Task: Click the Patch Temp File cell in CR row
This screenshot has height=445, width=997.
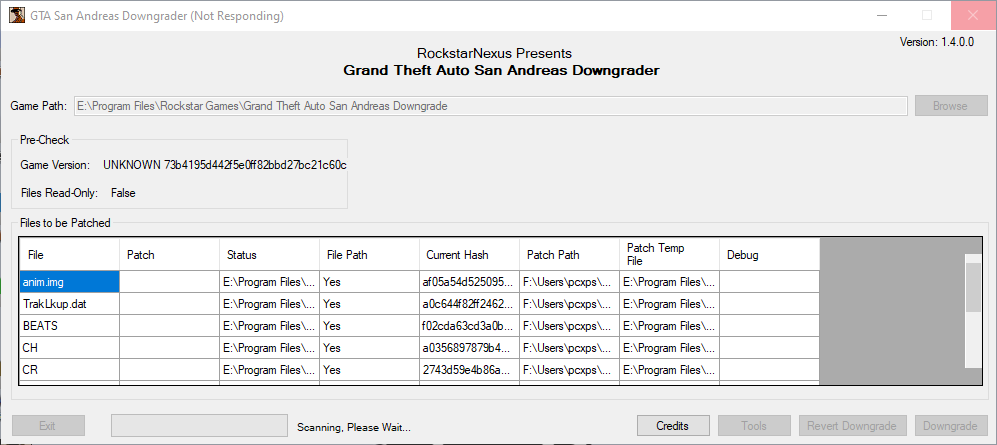Action: point(669,369)
